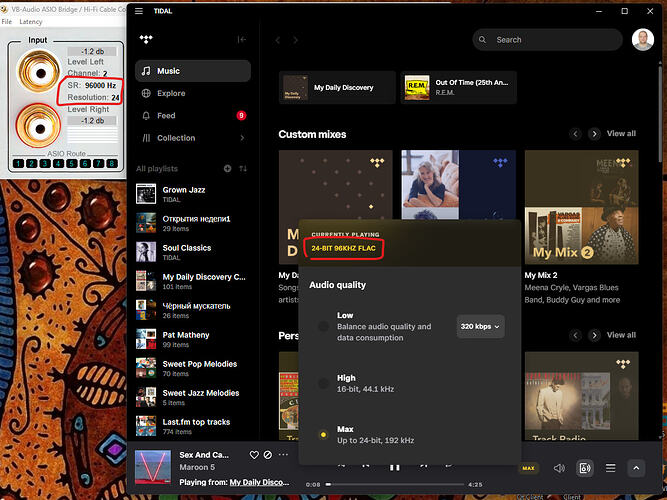
Task: Open the user profile avatar
Action: [643, 40]
